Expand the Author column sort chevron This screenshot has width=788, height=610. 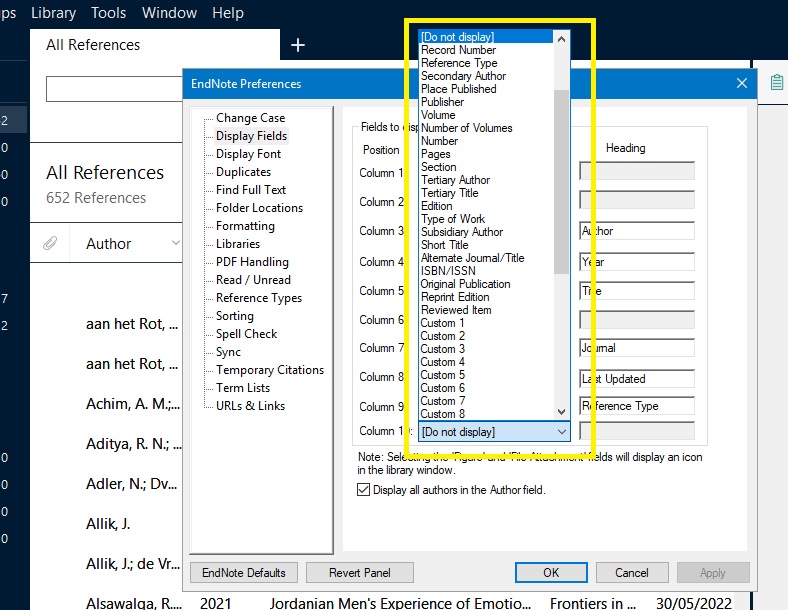(175, 243)
